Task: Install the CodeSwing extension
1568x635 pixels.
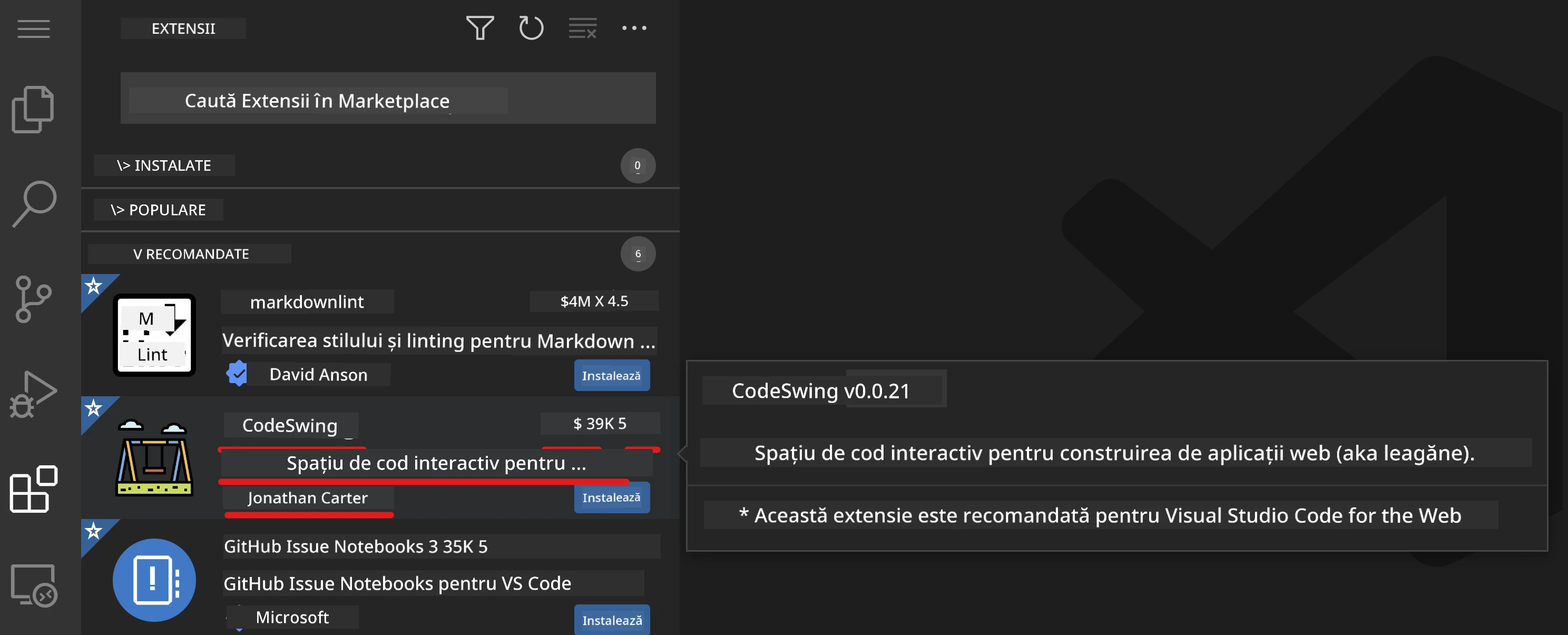Action: click(x=612, y=497)
